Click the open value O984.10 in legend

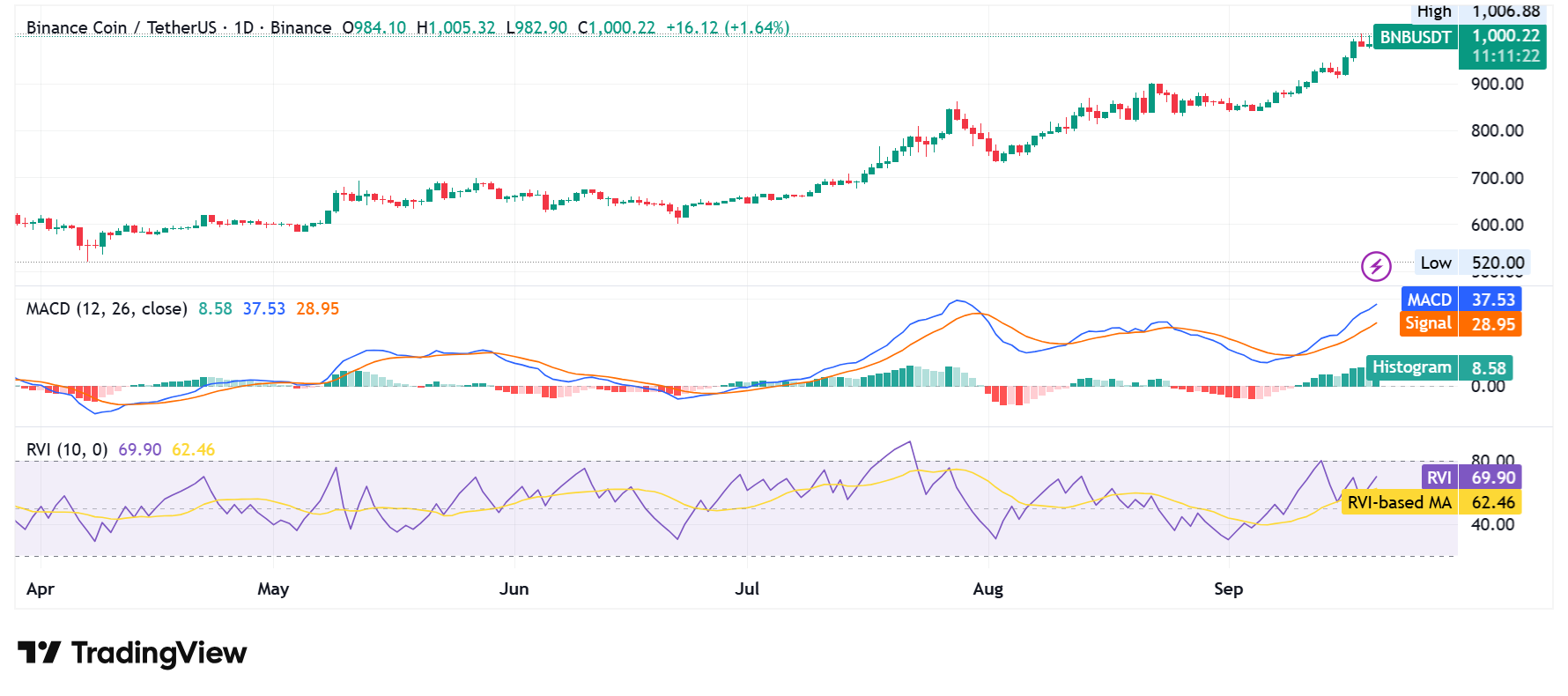374,27
